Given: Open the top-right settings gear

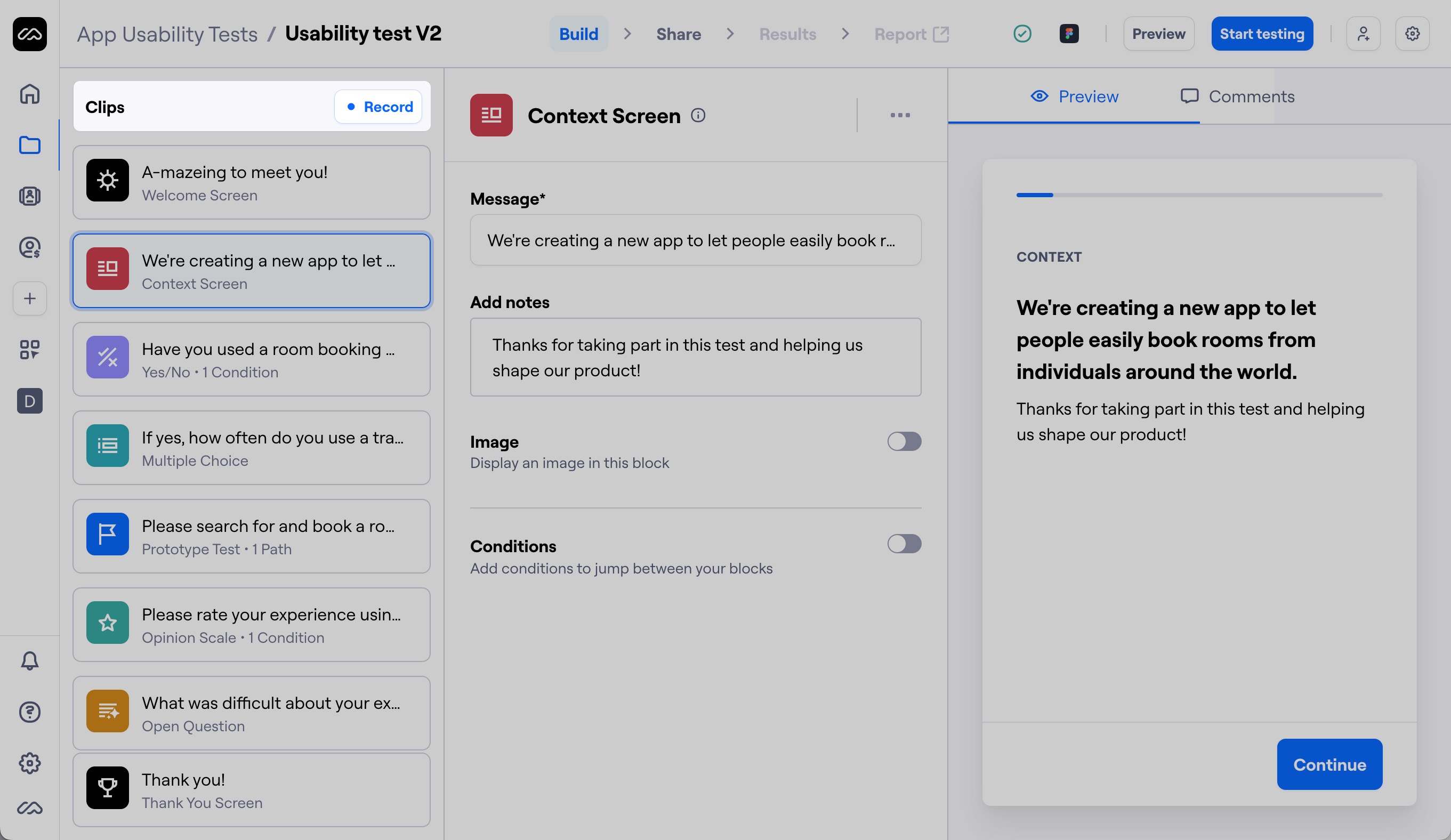Looking at the screenshot, I should click(x=1412, y=34).
